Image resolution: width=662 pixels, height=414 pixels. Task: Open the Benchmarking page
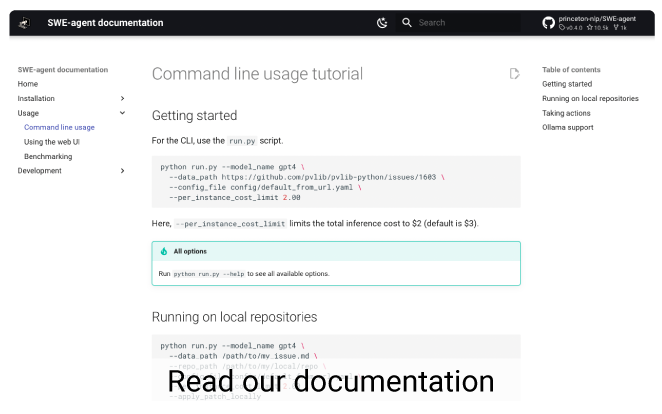pyautogui.click(x=48, y=157)
